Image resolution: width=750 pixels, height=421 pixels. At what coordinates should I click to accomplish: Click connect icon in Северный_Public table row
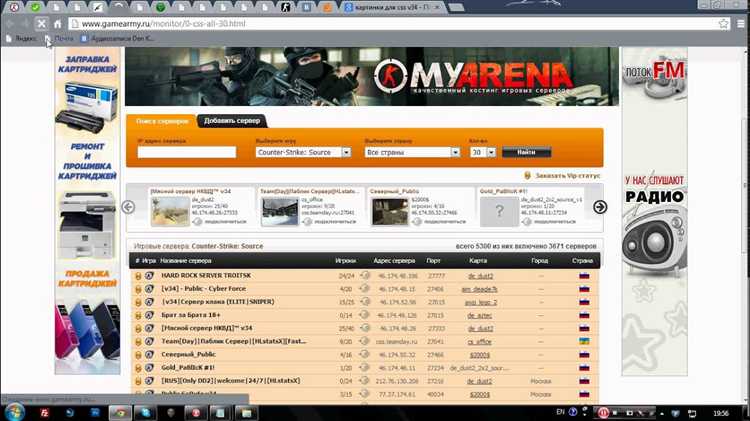coord(365,355)
